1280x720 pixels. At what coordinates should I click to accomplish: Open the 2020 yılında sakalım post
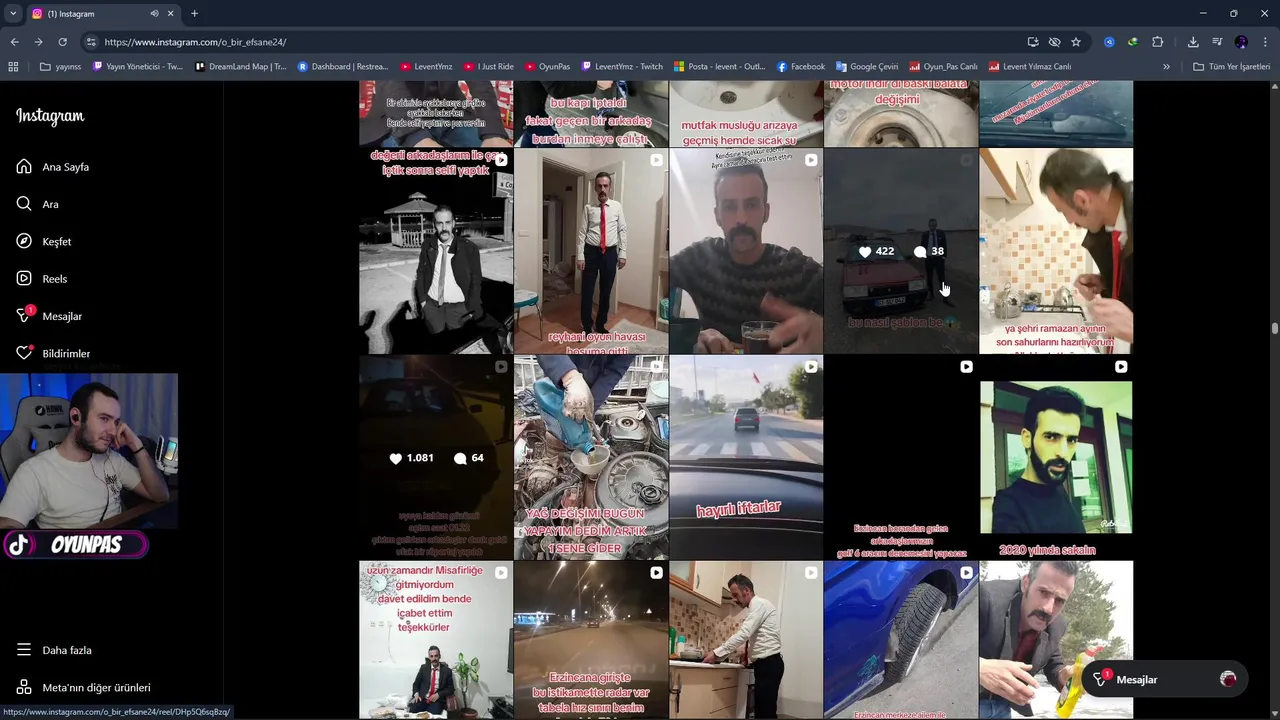tap(1056, 457)
